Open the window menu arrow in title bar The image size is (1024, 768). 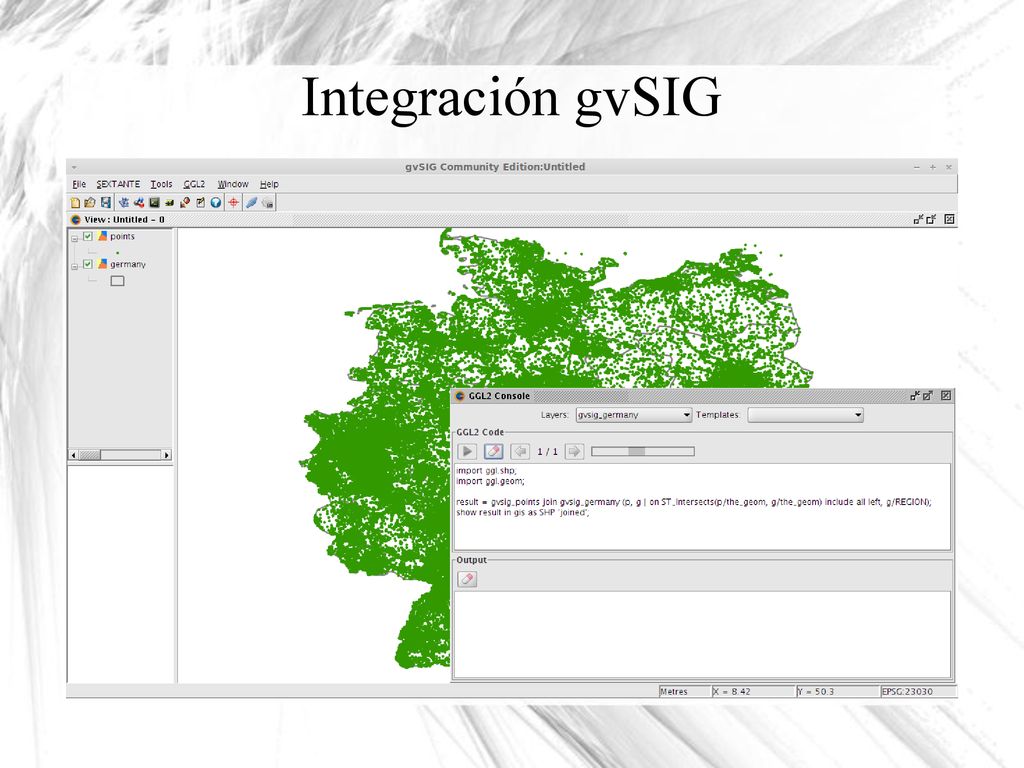click(x=74, y=167)
